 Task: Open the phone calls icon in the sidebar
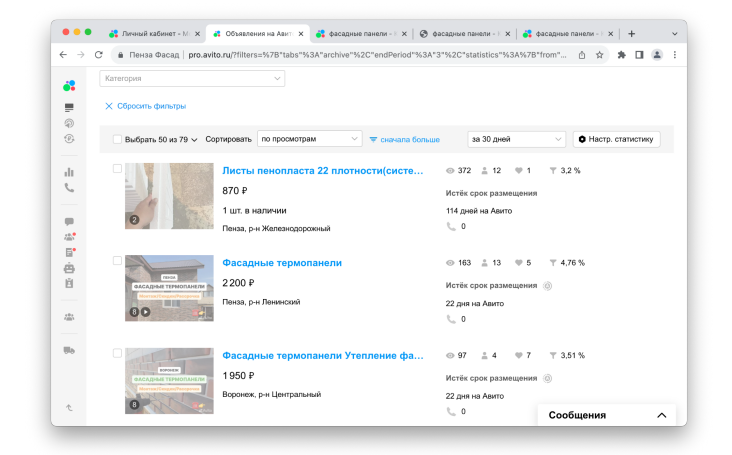[69, 188]
